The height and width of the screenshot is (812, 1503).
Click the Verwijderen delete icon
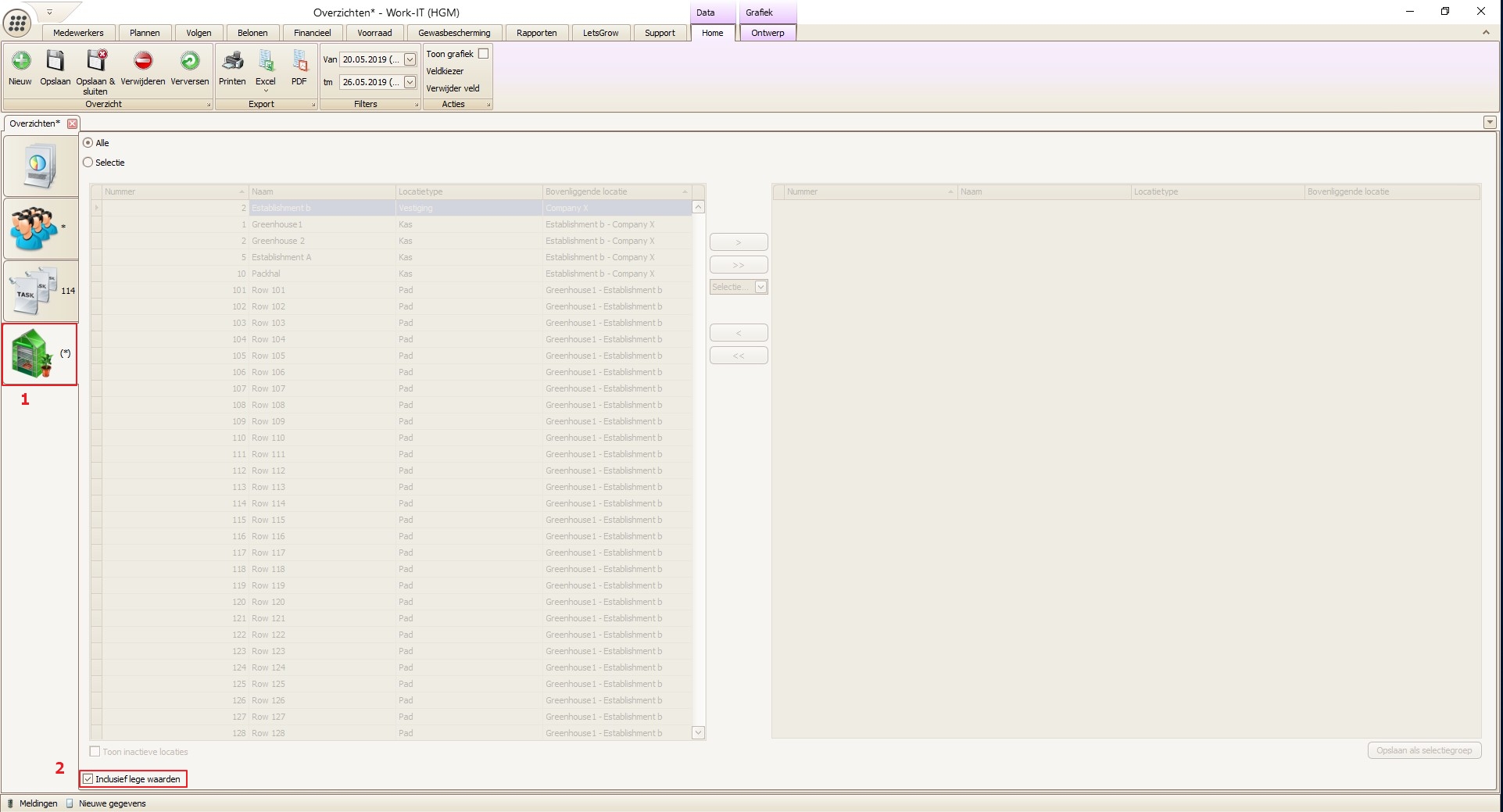pyautogui.click(x=143, y=61)
